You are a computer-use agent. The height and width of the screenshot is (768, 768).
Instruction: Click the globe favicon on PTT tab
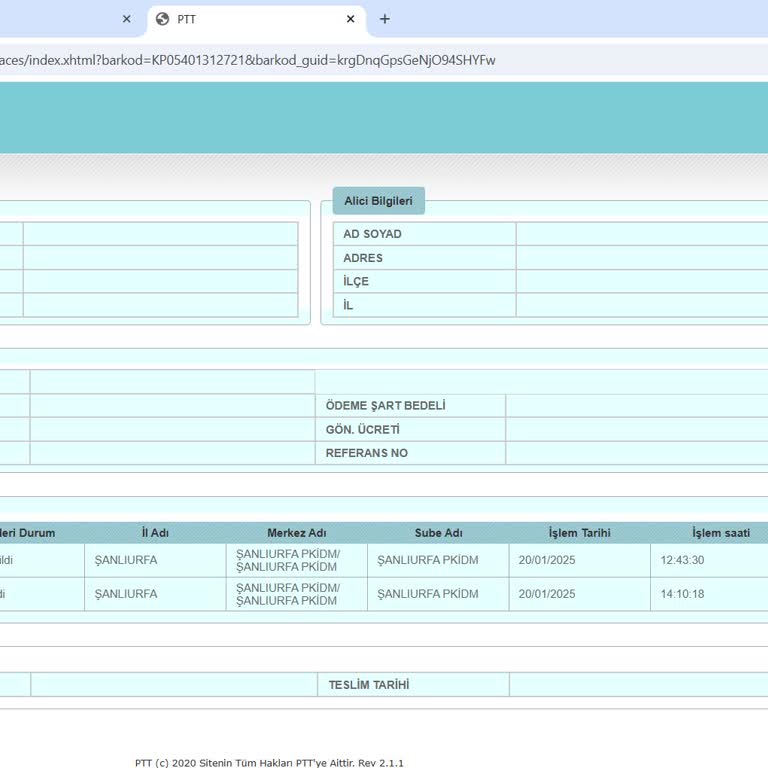click(163, 19)
